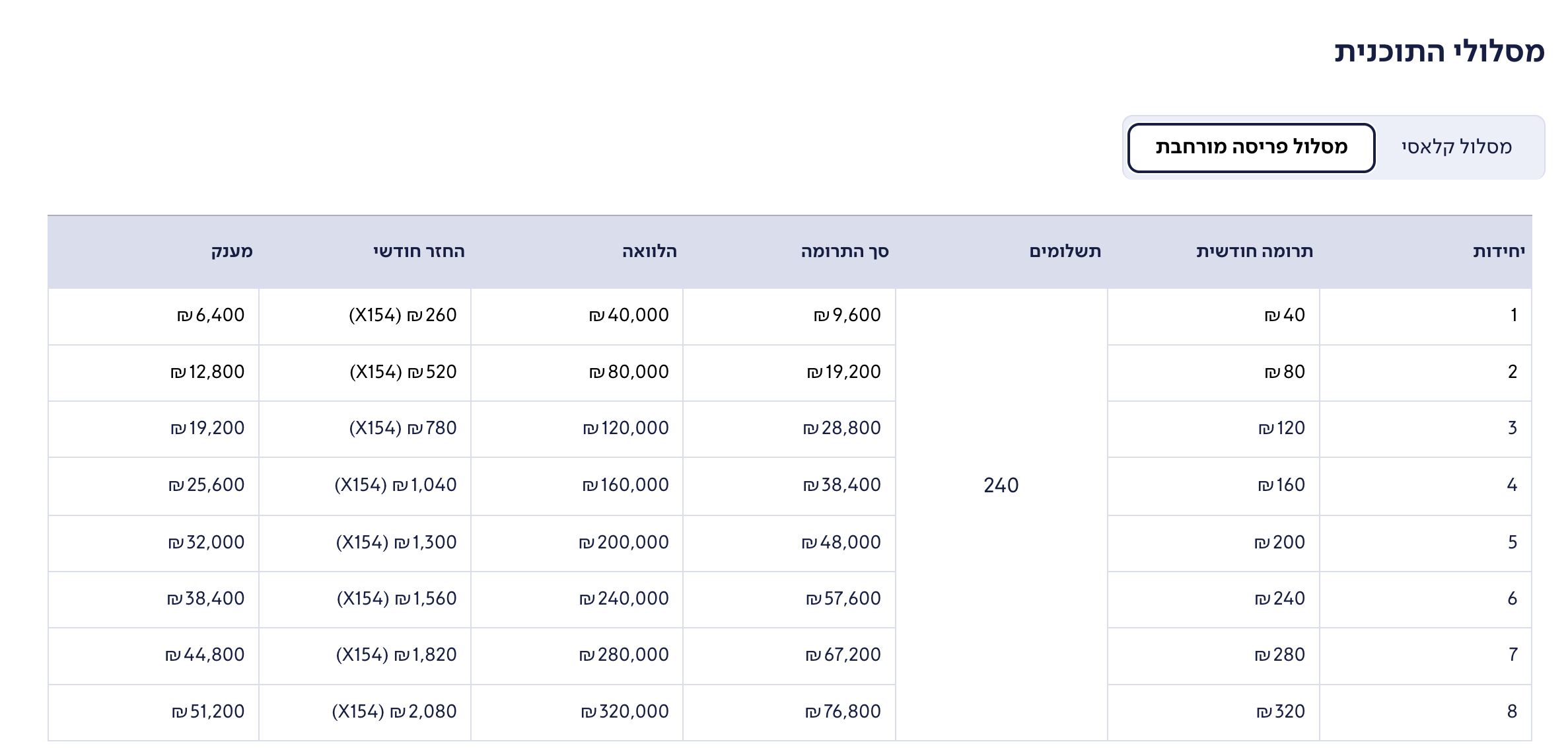
Task: Click the ₪2,080 (X154) repayment cell
Action: click(394, 712)
